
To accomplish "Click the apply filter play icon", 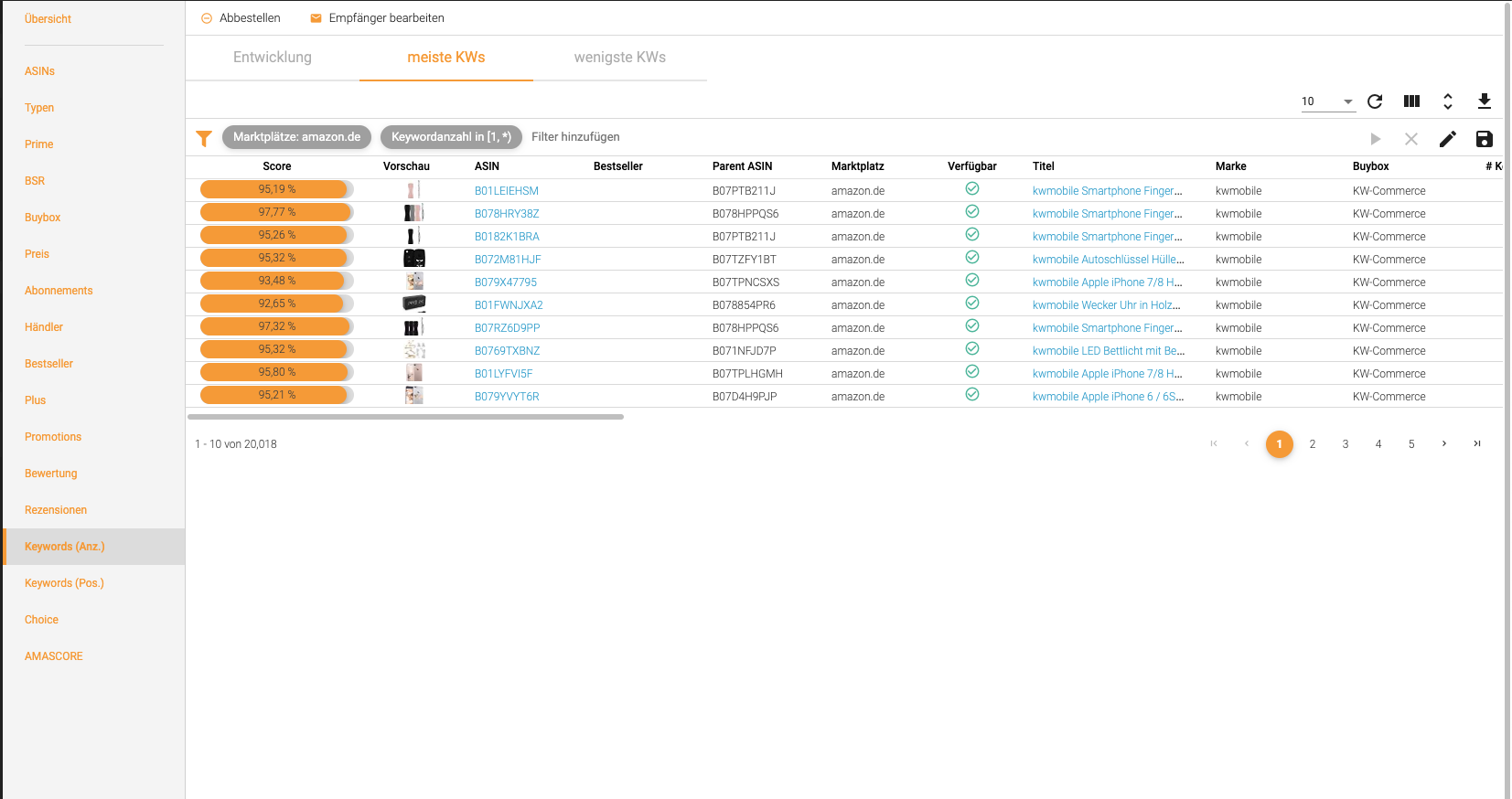I will click(x=1375, y=139).
